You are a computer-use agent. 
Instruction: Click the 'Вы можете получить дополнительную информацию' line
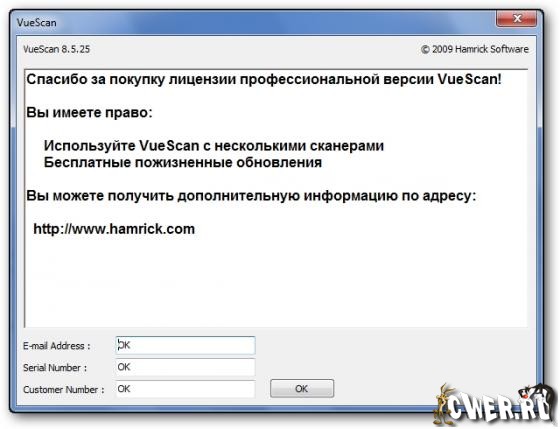(x=251, y=196)
